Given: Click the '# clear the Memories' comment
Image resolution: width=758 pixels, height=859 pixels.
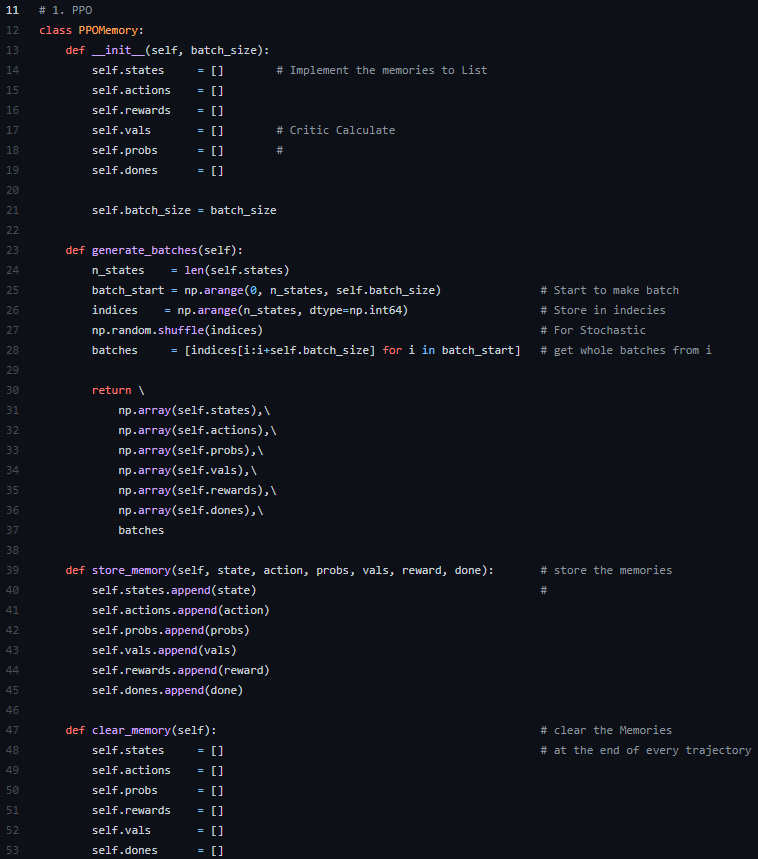Looking at the screenshot, I should [x=606, y=730].
